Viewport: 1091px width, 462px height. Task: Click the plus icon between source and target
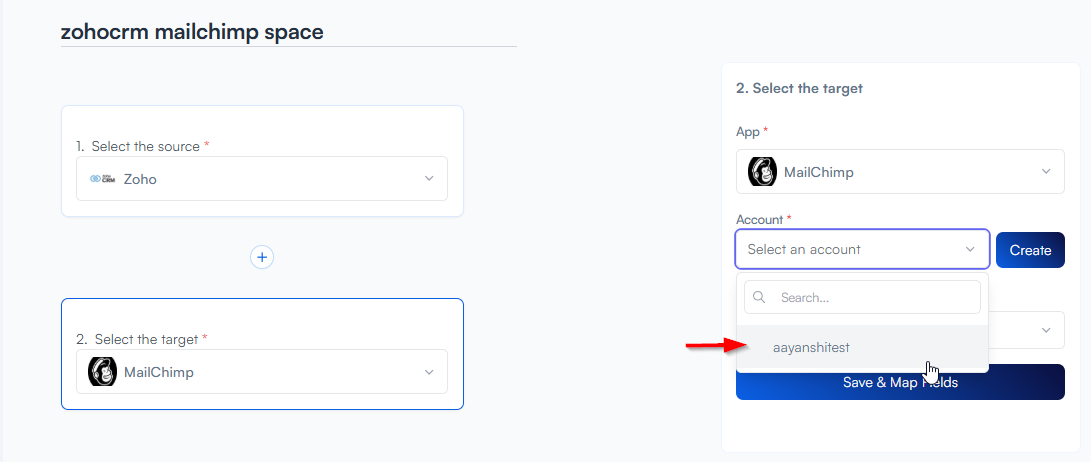coord(262,257)
